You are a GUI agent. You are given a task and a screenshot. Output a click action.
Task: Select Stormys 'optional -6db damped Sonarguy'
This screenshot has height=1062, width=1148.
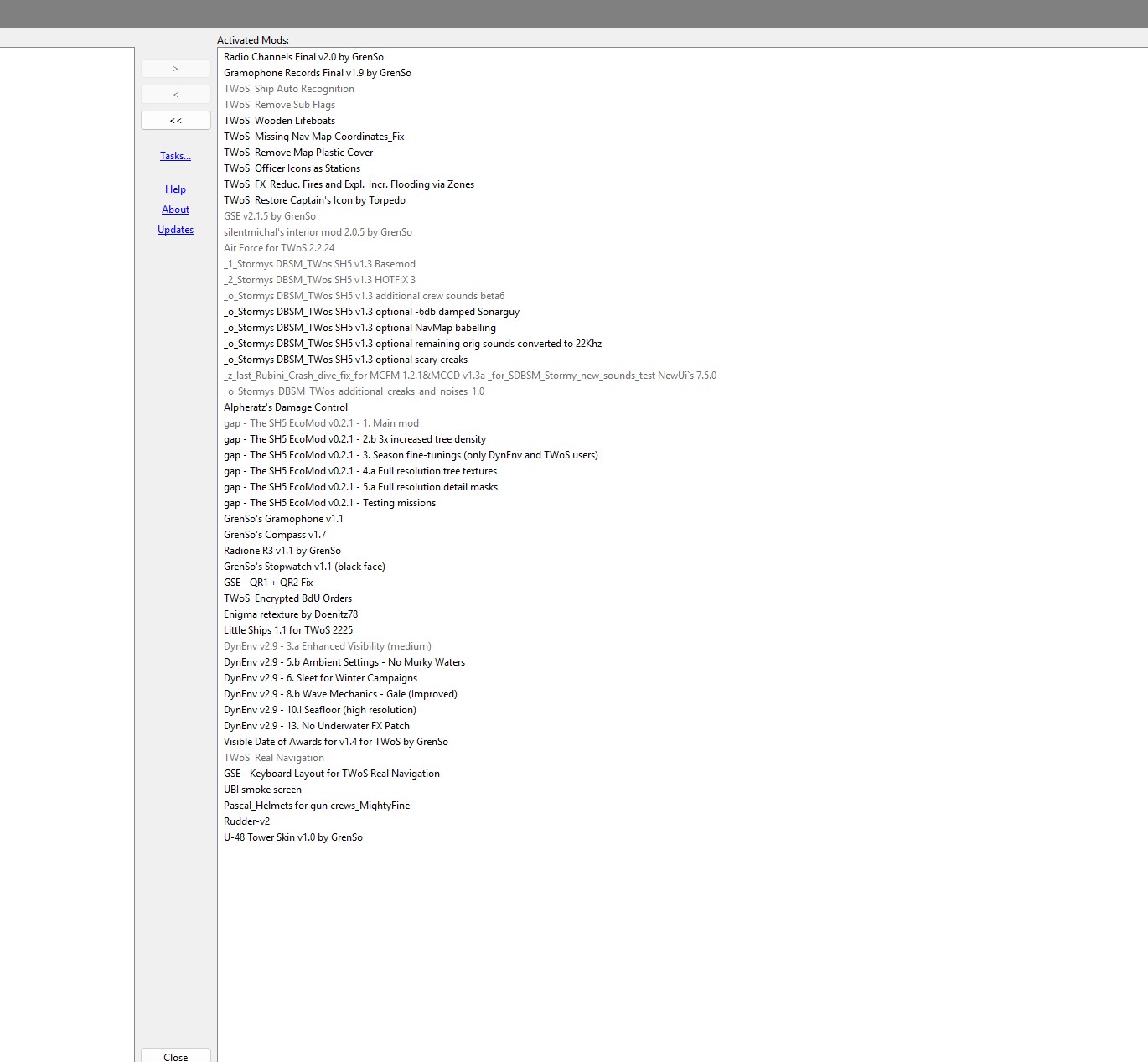point(371,312)
